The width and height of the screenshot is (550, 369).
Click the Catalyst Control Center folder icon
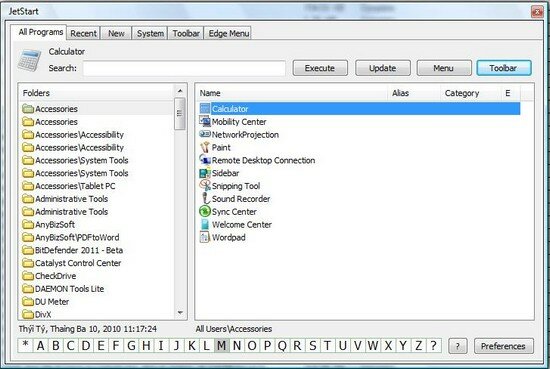[x=28, y=263]
